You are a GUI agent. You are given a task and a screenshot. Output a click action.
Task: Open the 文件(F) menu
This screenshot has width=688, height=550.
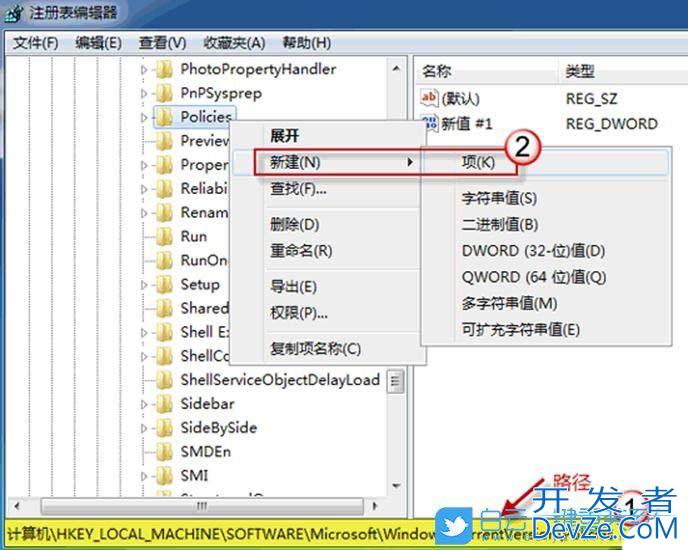(x=35, y=43)
